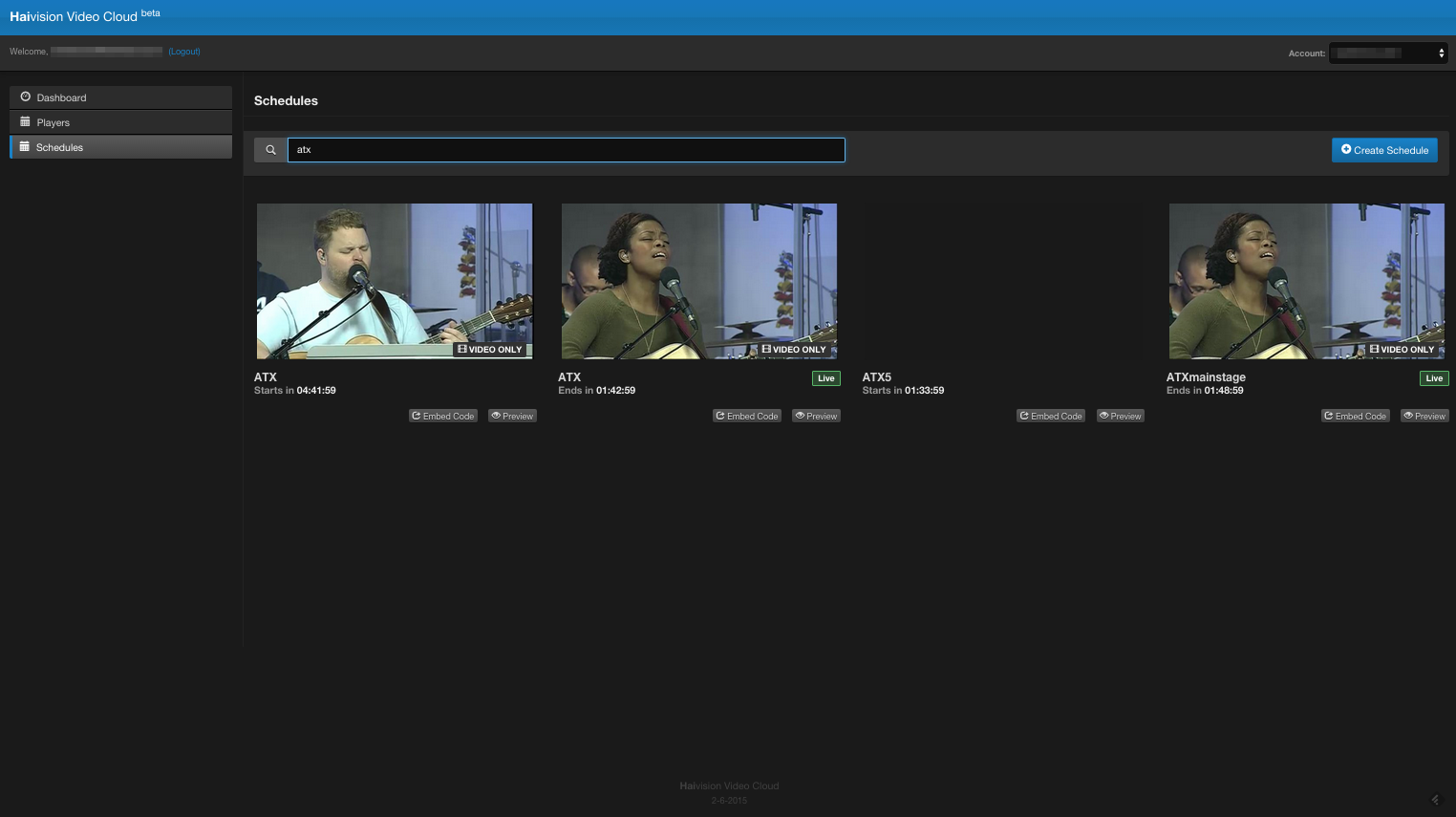Click Embed Code for ATX starting in 04:41:59
Image resolution: width=1456 pixels, height=817 pixels.
[x=443, y=416]
